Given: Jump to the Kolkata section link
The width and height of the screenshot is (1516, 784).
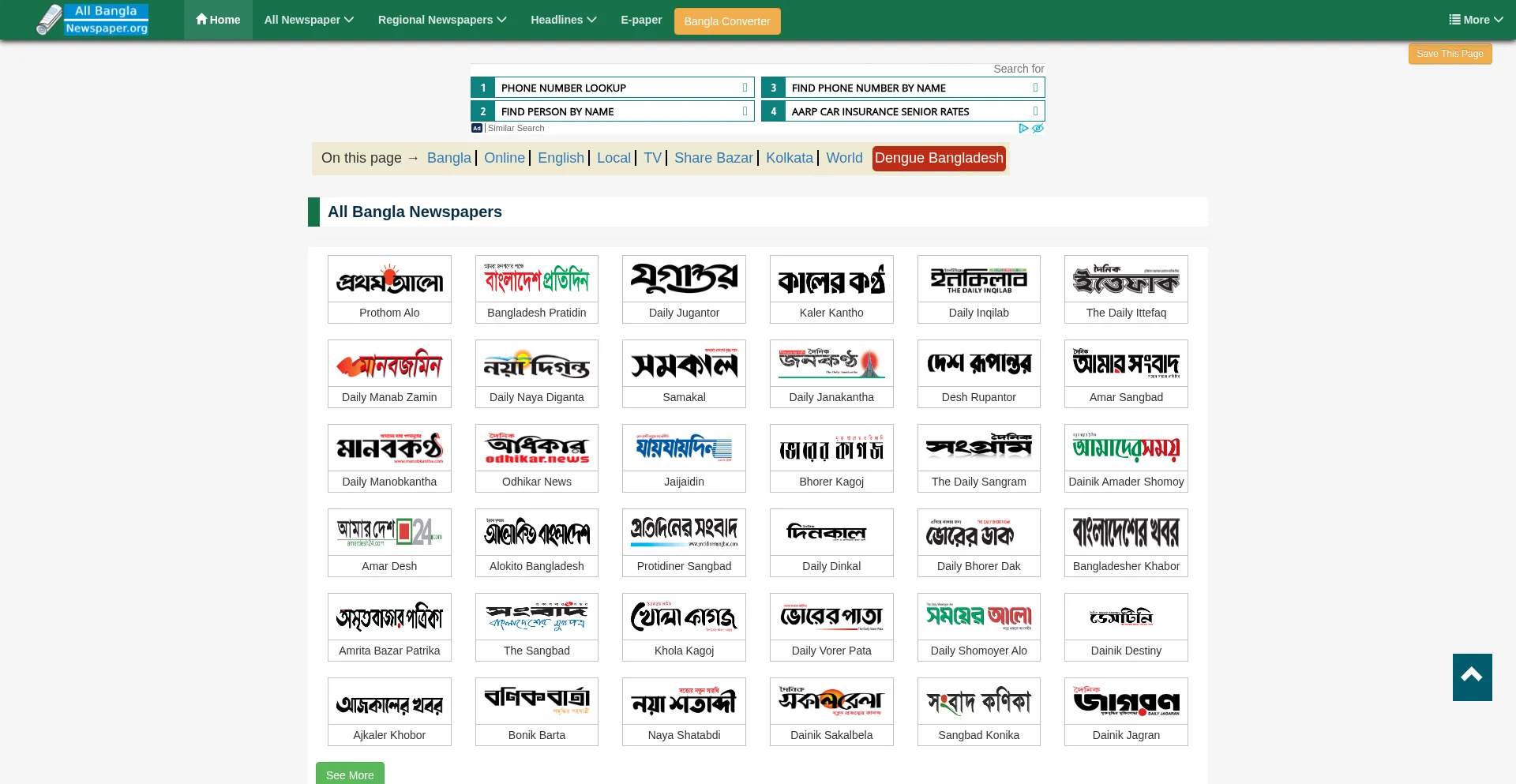Looking at the screenshot, I should pos(790,158).
